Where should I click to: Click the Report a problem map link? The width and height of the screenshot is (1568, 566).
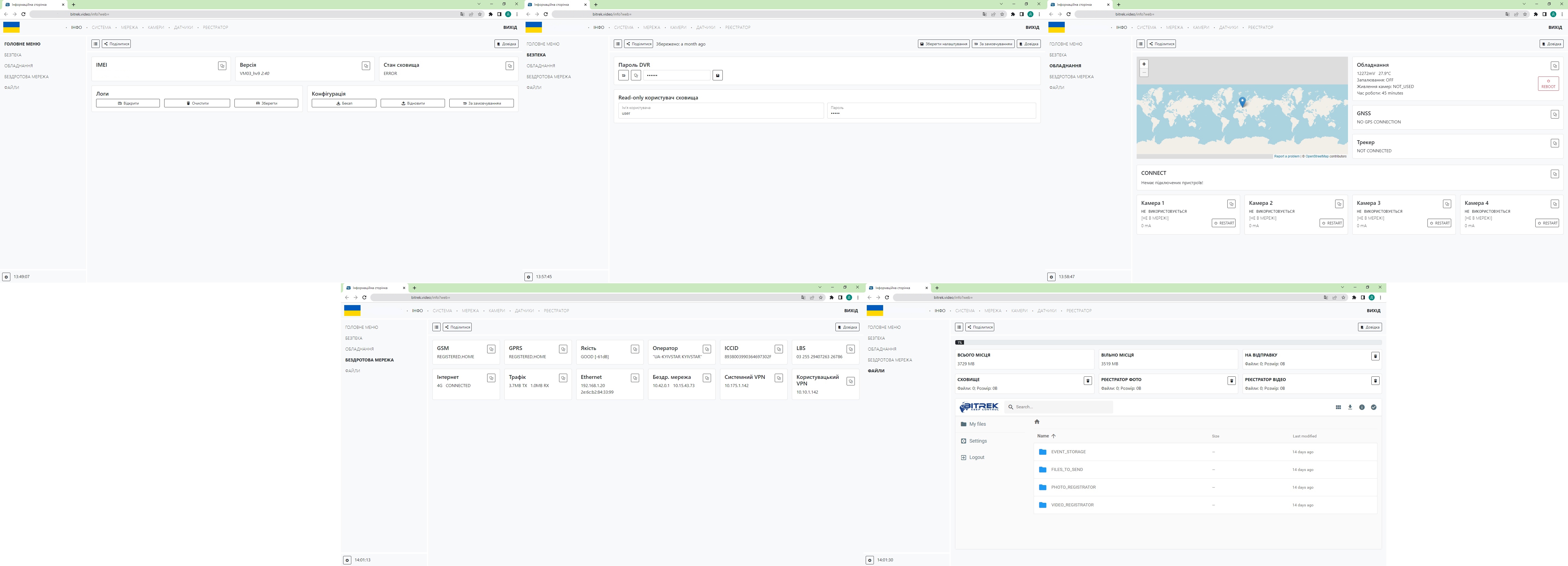[1287, 156]
